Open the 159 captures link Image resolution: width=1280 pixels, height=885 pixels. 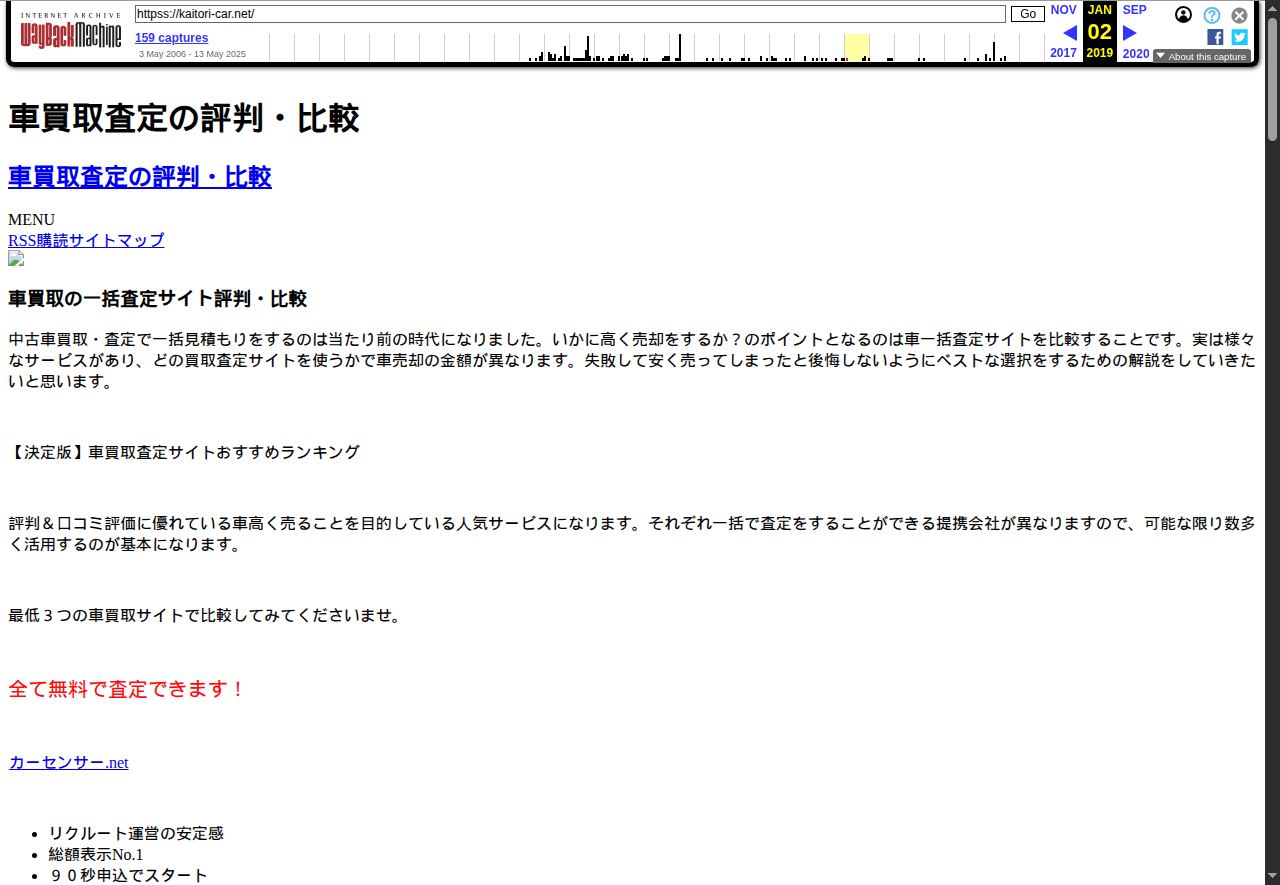pos(172,38)
